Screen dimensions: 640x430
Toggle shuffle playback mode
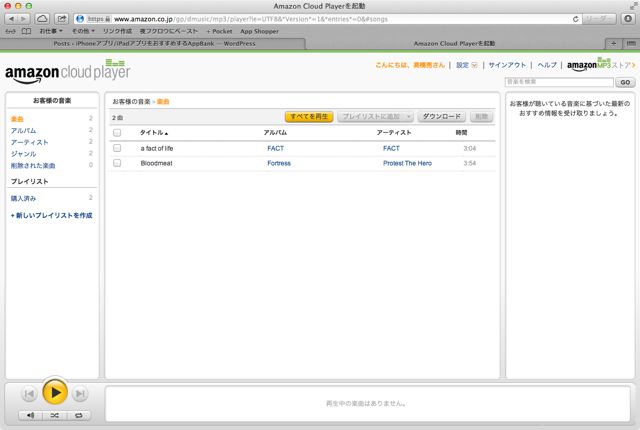point(54,415)
